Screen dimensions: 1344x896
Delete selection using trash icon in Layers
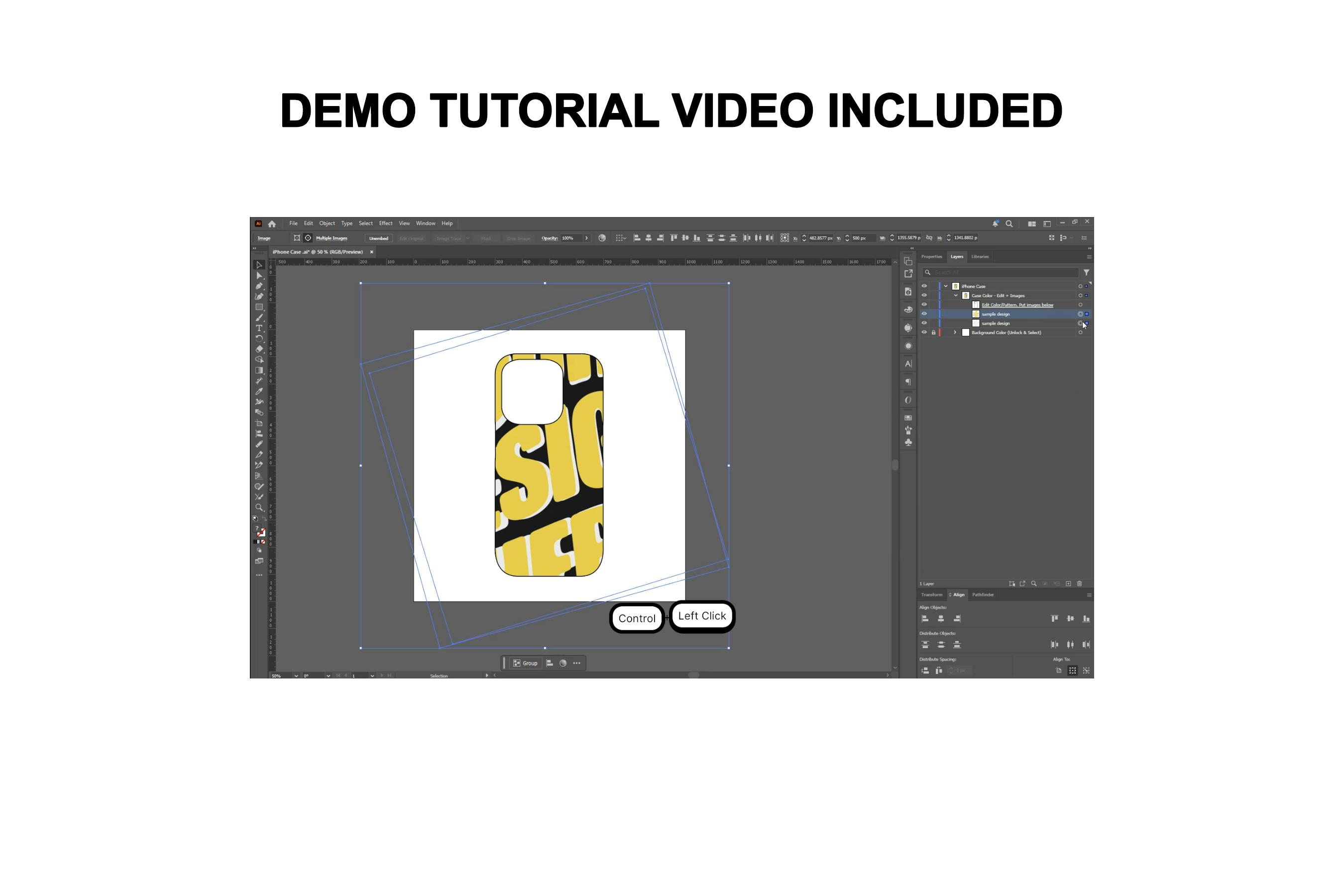point(1079,583)
